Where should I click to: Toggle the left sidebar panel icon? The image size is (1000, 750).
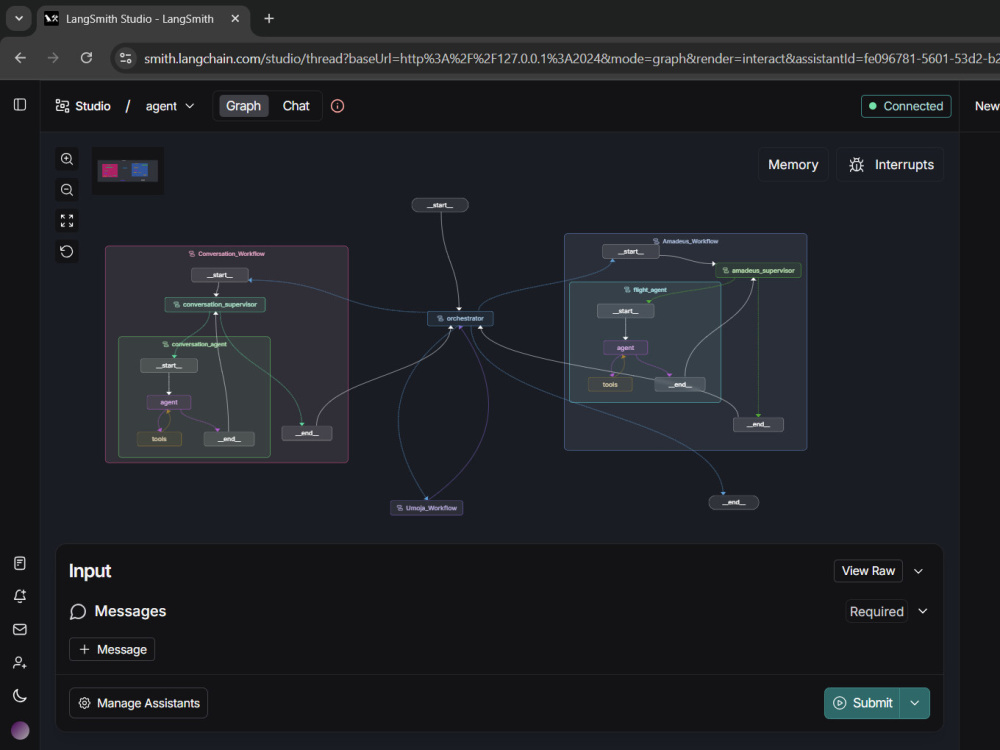click(20, 105)
